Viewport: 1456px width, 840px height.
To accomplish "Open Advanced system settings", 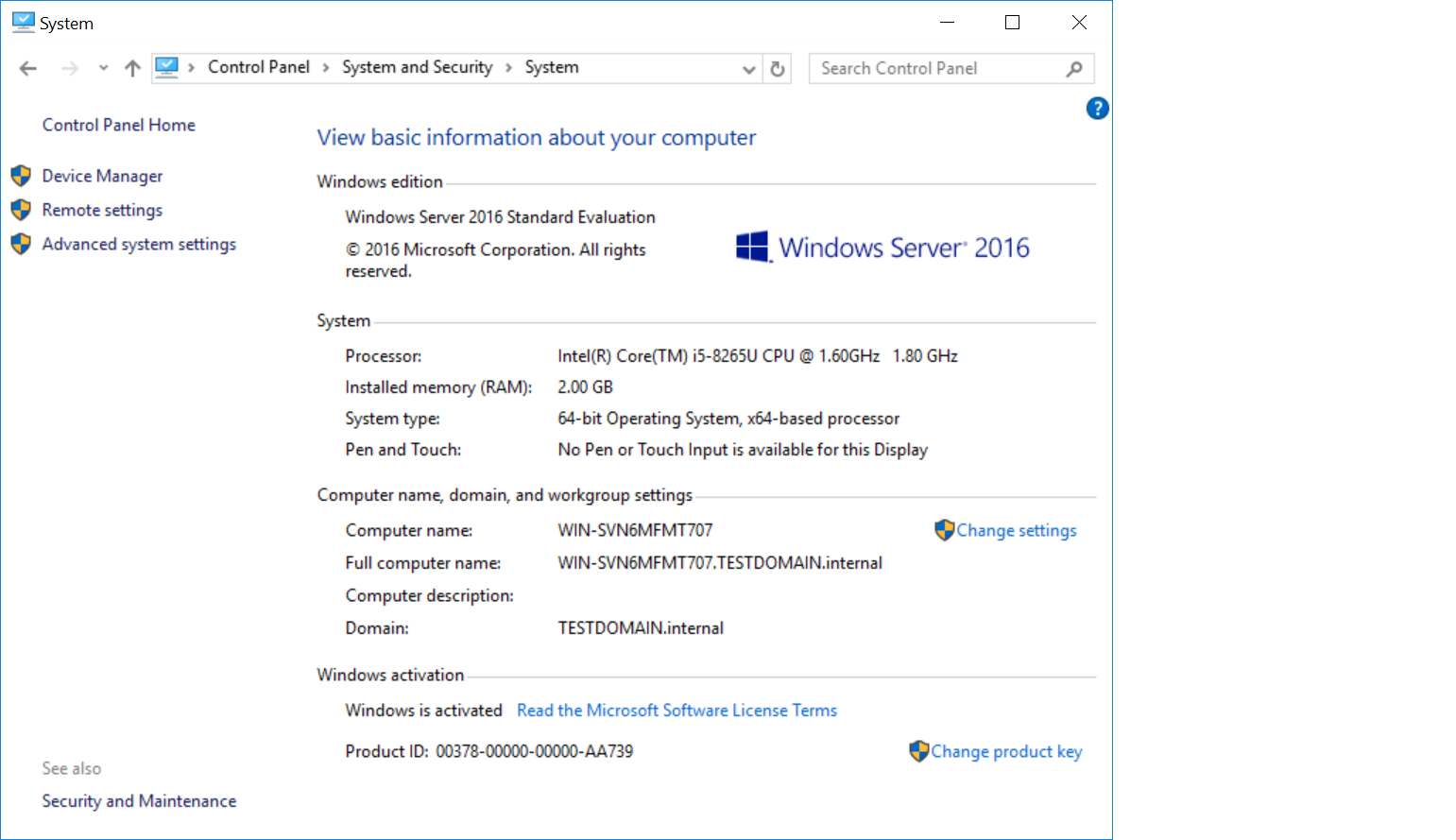I will pos(139,244).
